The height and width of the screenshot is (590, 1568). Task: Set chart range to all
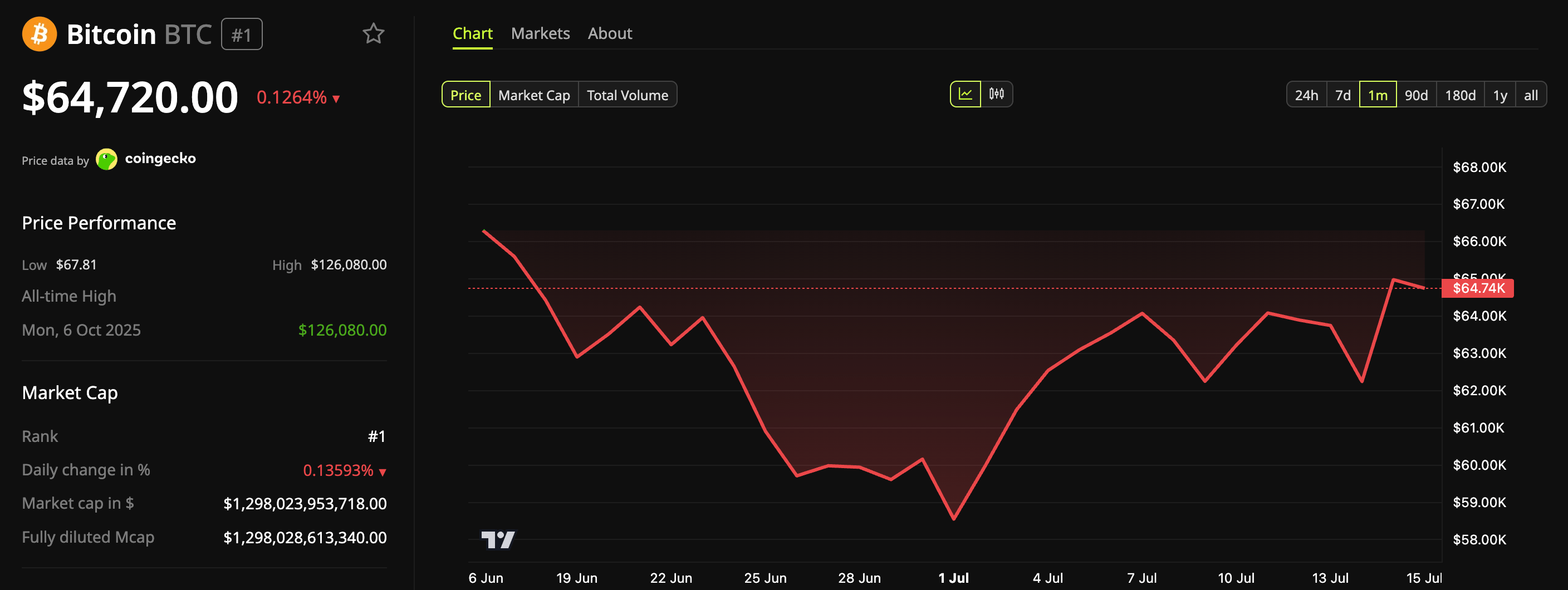1530,95
